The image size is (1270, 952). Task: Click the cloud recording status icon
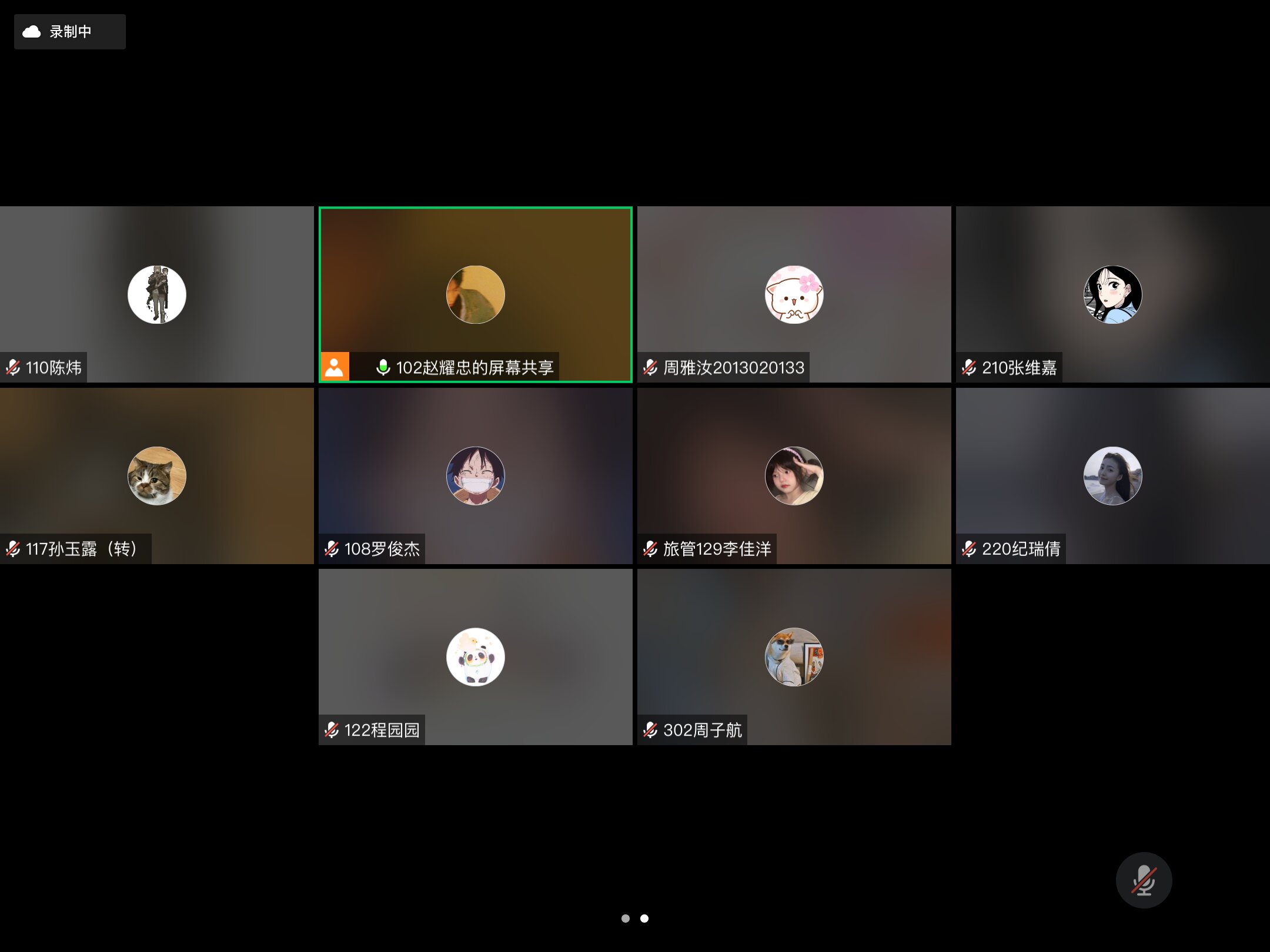32,32
